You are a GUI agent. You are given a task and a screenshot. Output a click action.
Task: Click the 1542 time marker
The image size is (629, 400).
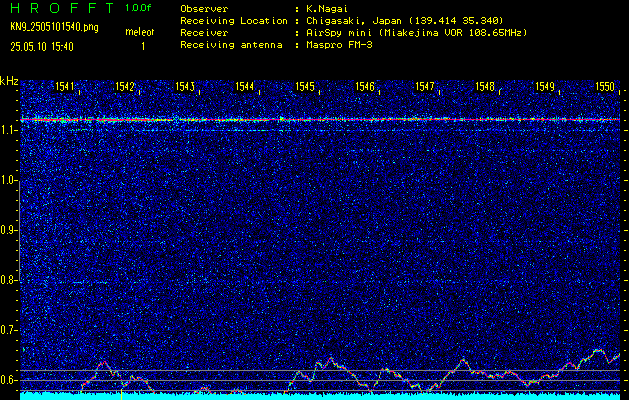tap(124, 86)
